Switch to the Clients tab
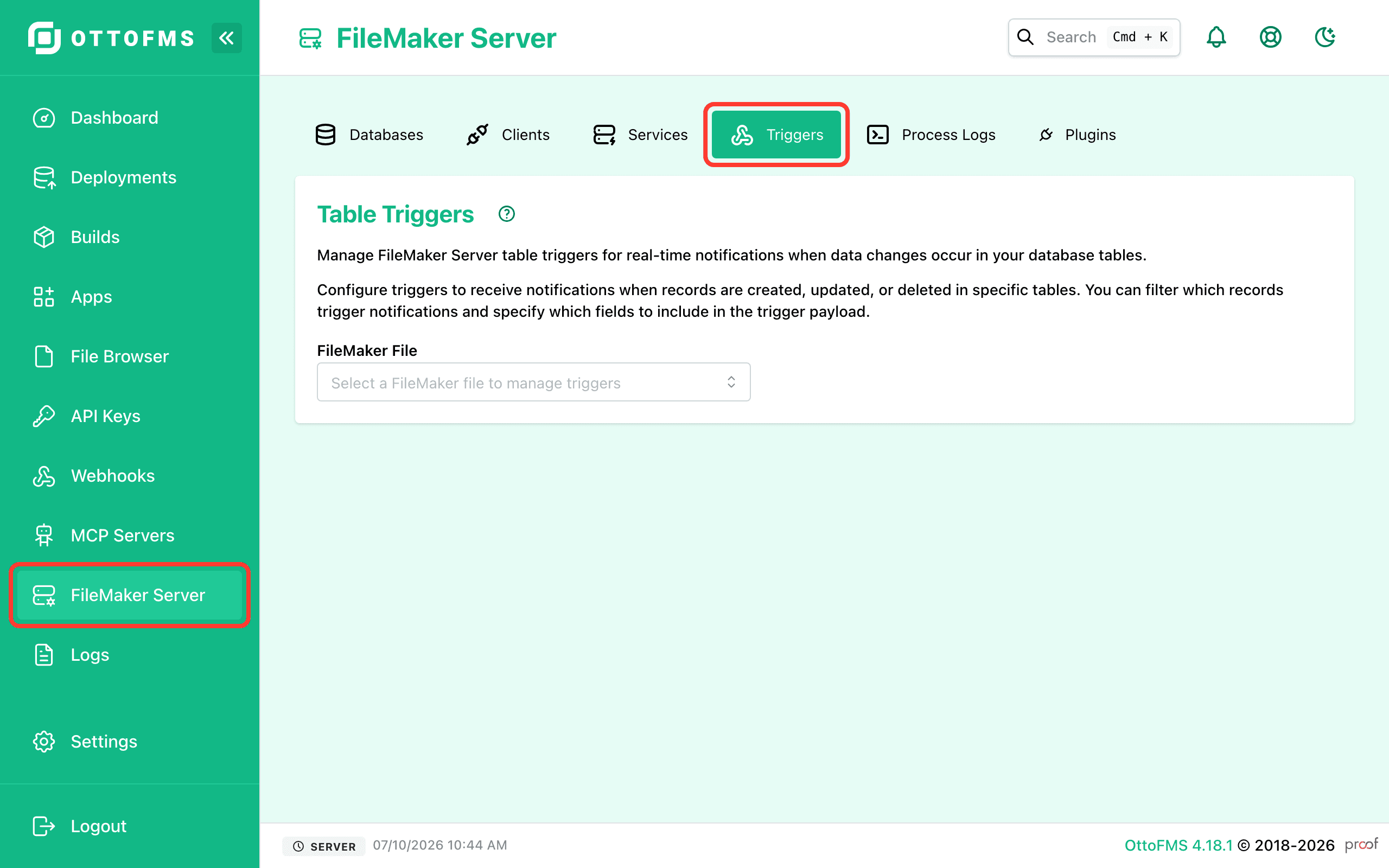This screenshot has width=1389, height=868. 508,135
